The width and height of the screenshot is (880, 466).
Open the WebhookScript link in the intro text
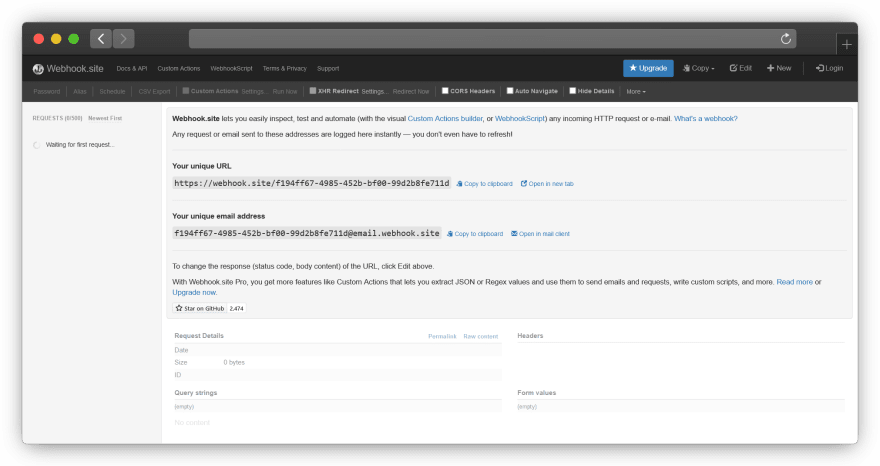coord(520,118)
